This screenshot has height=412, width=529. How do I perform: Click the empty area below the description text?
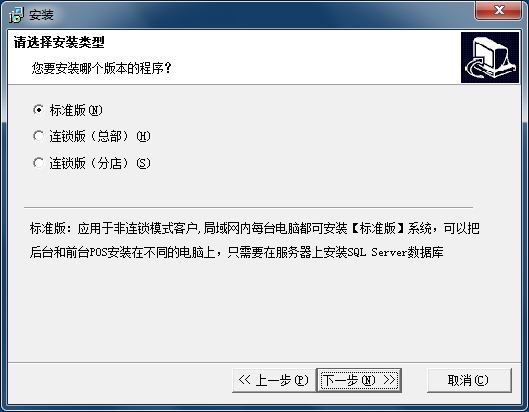(263, 310)
